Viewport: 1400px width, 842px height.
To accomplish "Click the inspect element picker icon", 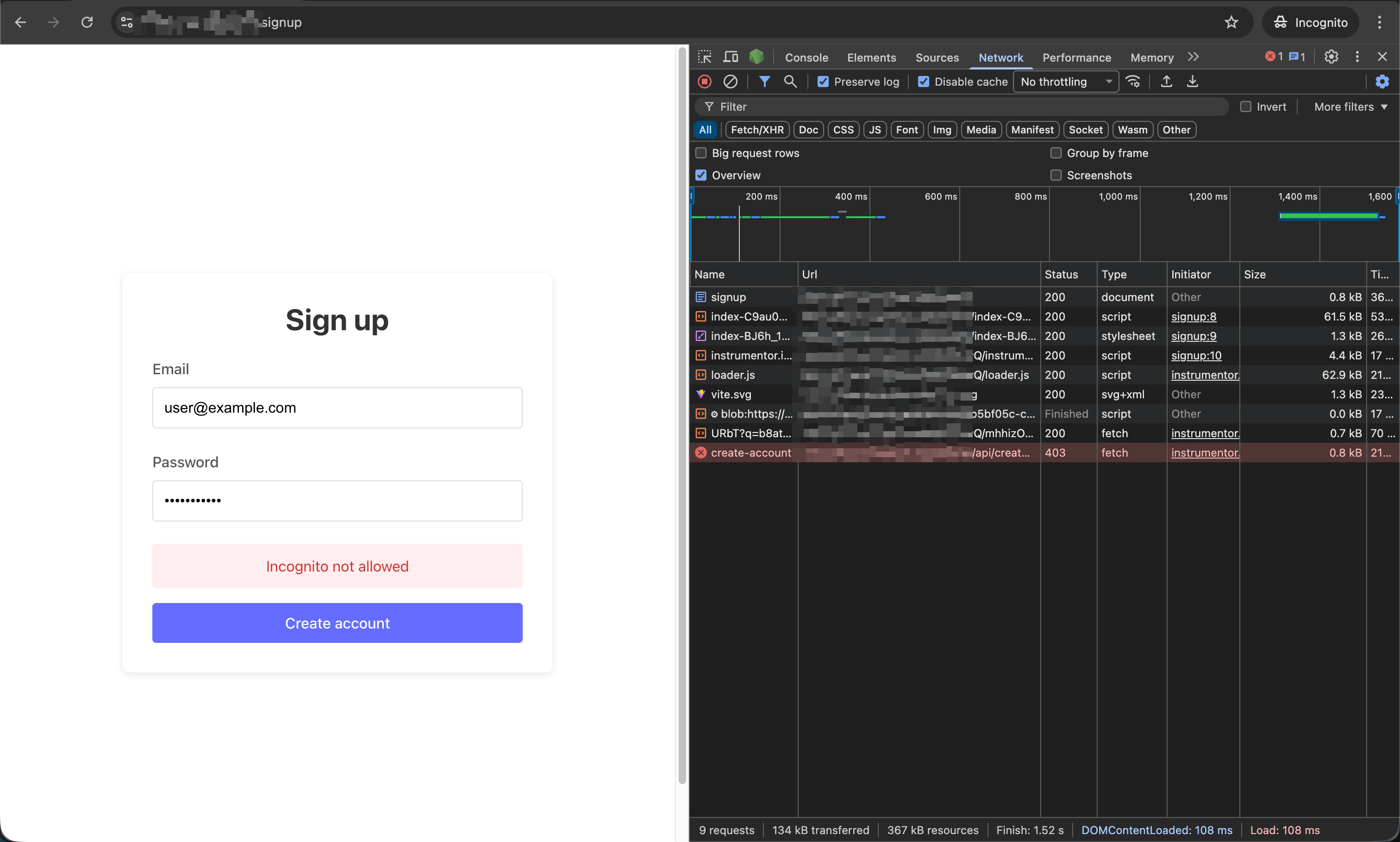I will pos(704,57).
